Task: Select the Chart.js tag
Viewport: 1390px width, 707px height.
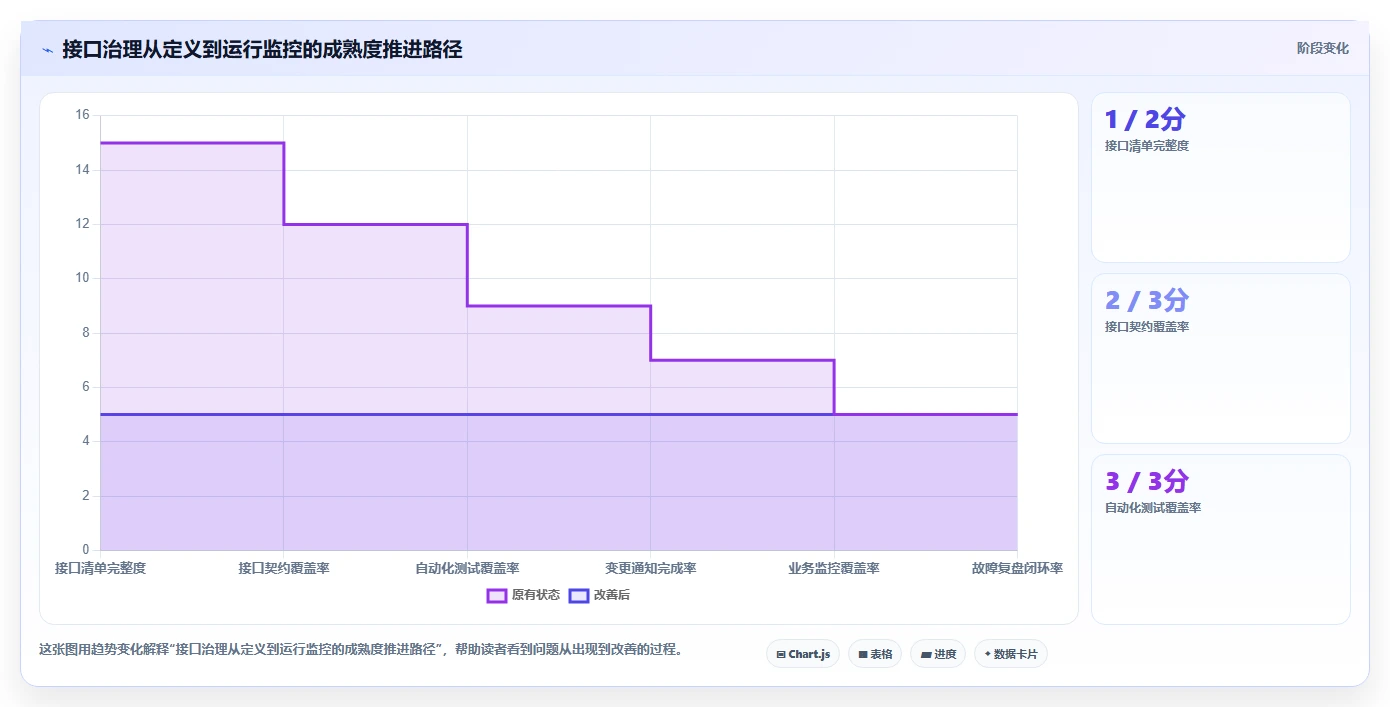Action: pyautogui.click(x=803, y=654)
